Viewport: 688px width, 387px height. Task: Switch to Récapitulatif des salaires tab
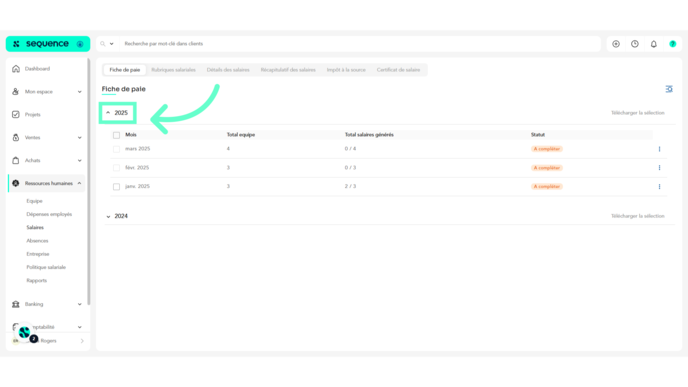click(x=288, y=70)
